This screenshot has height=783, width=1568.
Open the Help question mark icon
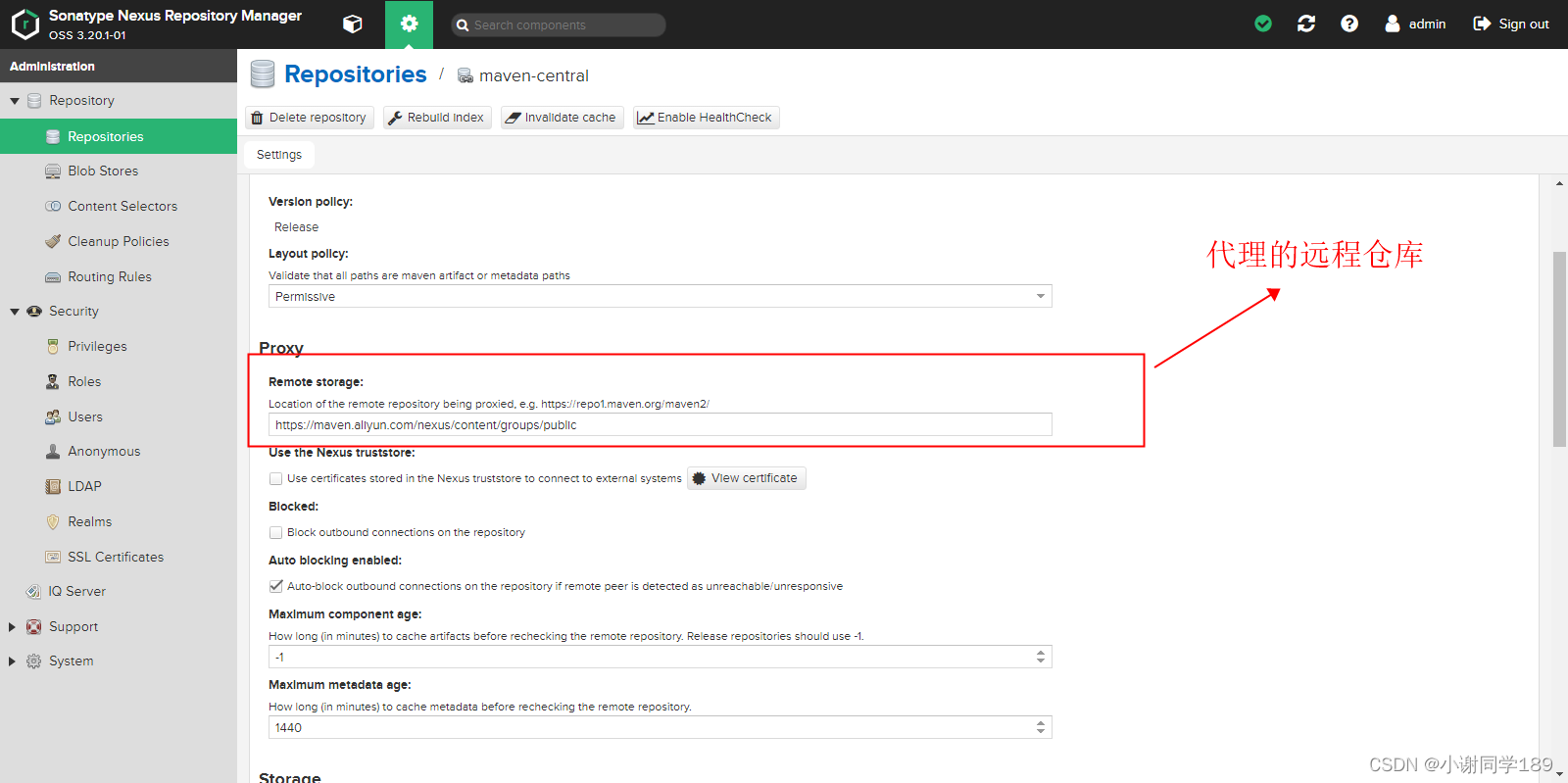[1349, 24]
